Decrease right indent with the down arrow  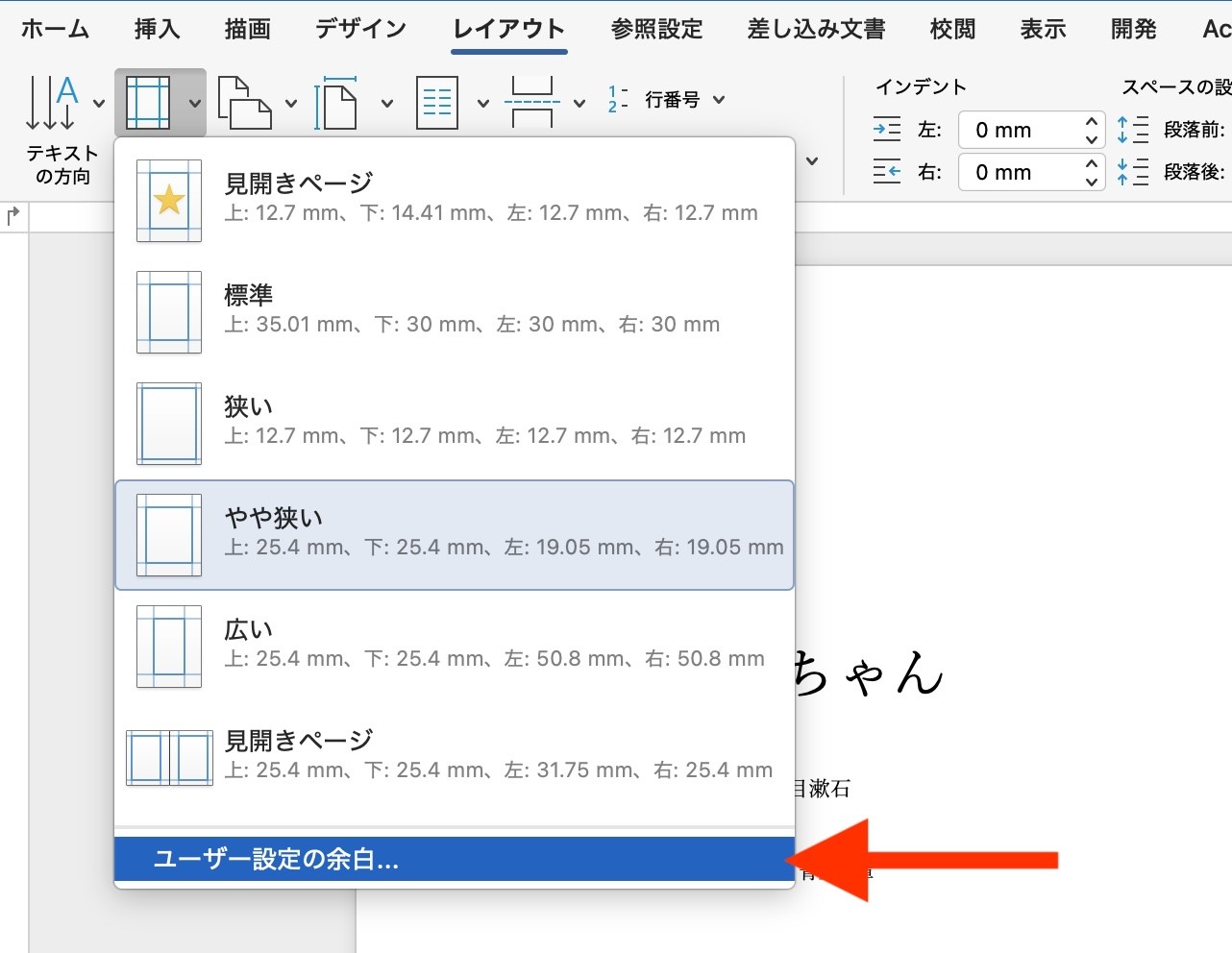pyautogui.click(x=1092, y=181)
